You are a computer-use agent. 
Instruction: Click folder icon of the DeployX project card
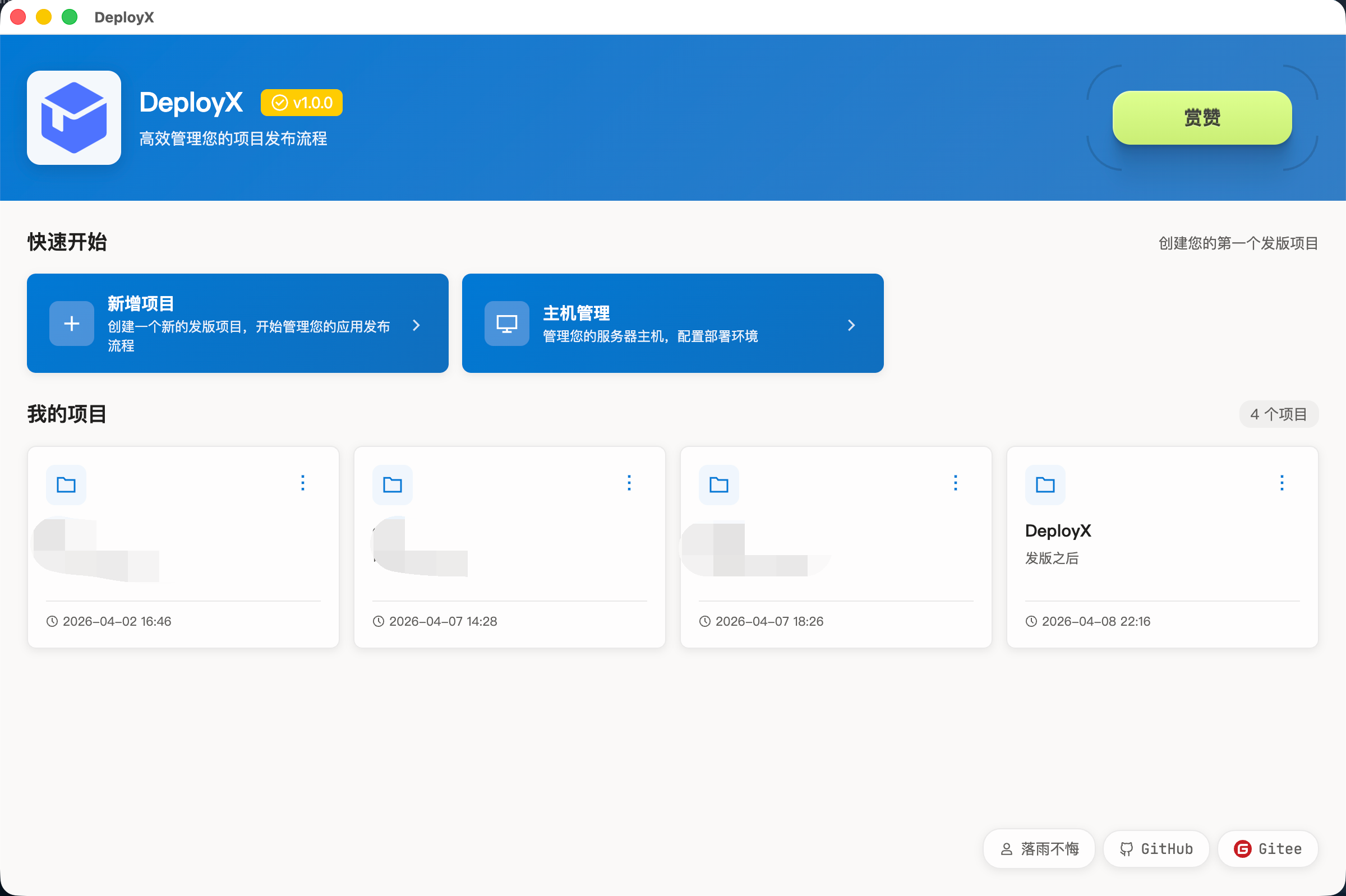1045,485
